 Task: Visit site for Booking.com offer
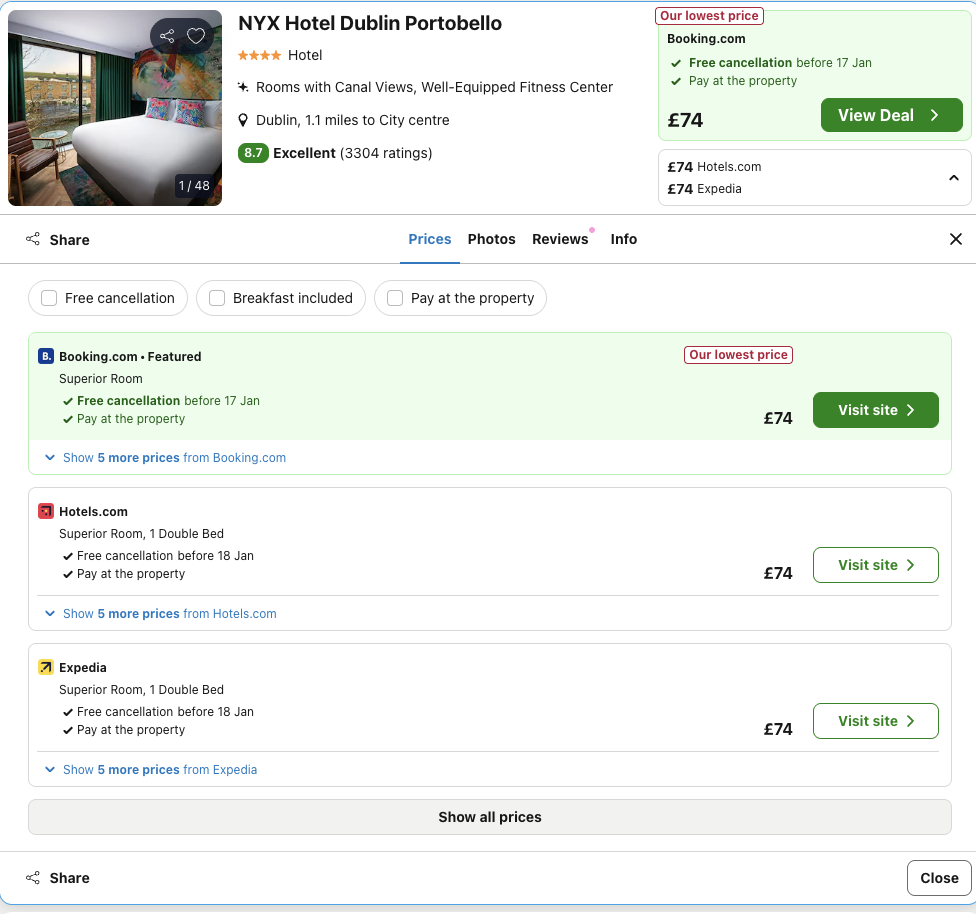876,410
